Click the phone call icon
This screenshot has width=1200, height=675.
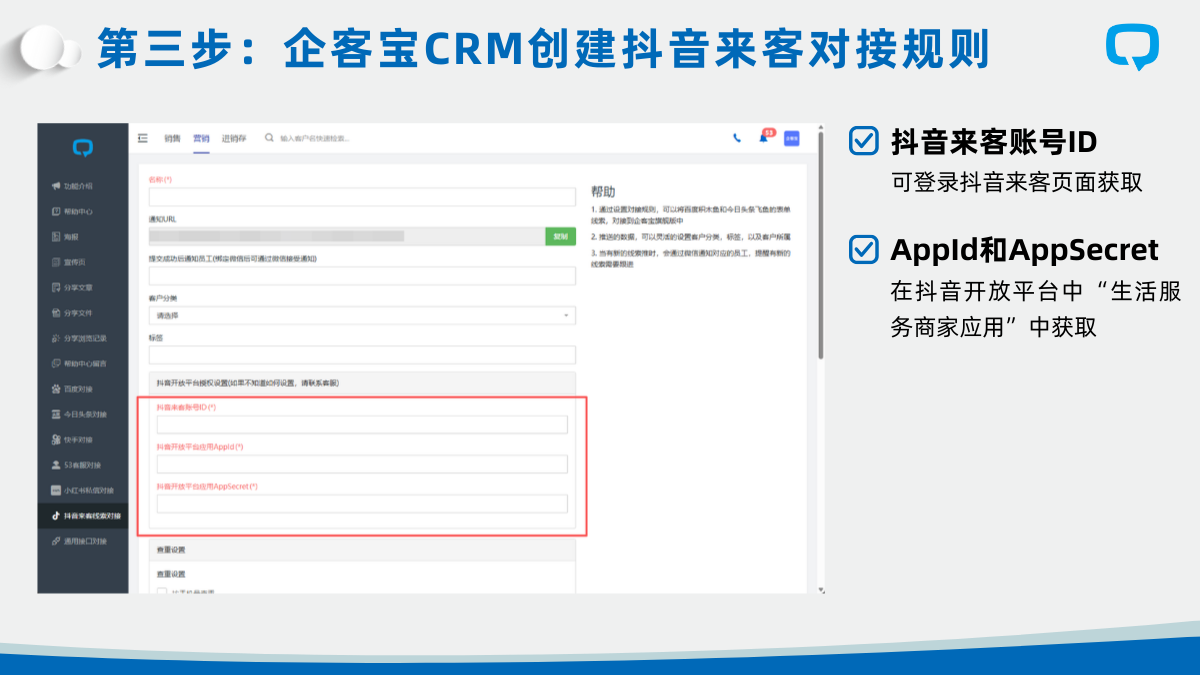pos(737,138)
